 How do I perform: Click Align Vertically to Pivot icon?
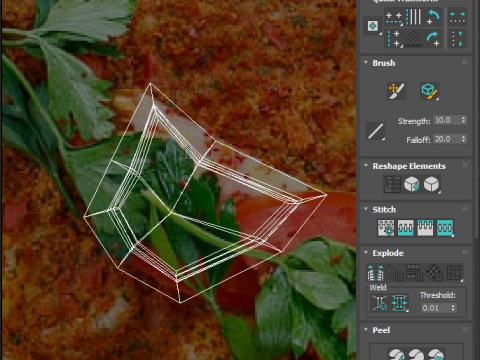tap(394, 39)
